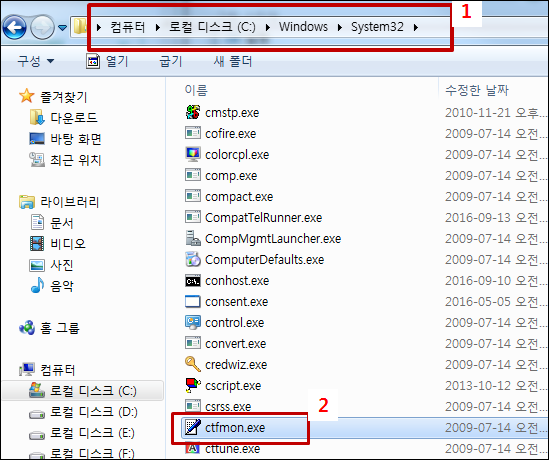Click the colorcpl.exe monitor icon

[193, 154]
